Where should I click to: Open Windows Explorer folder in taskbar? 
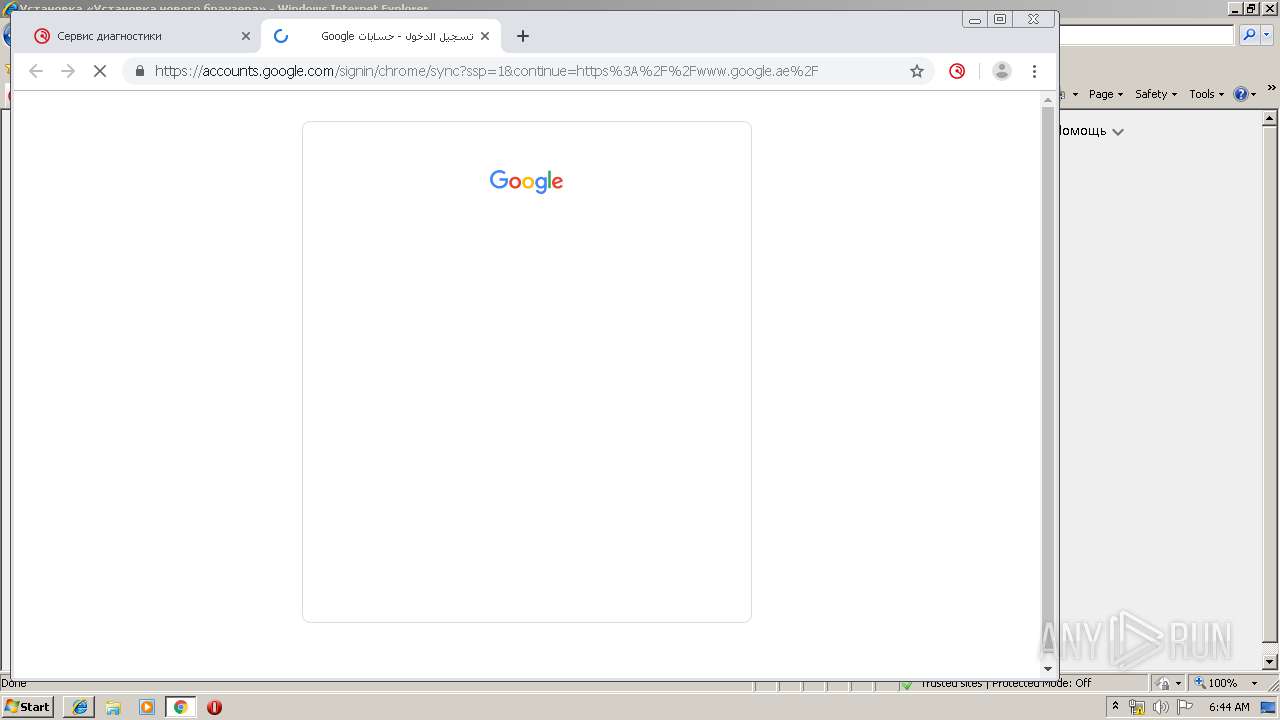[x=113, y=707]
